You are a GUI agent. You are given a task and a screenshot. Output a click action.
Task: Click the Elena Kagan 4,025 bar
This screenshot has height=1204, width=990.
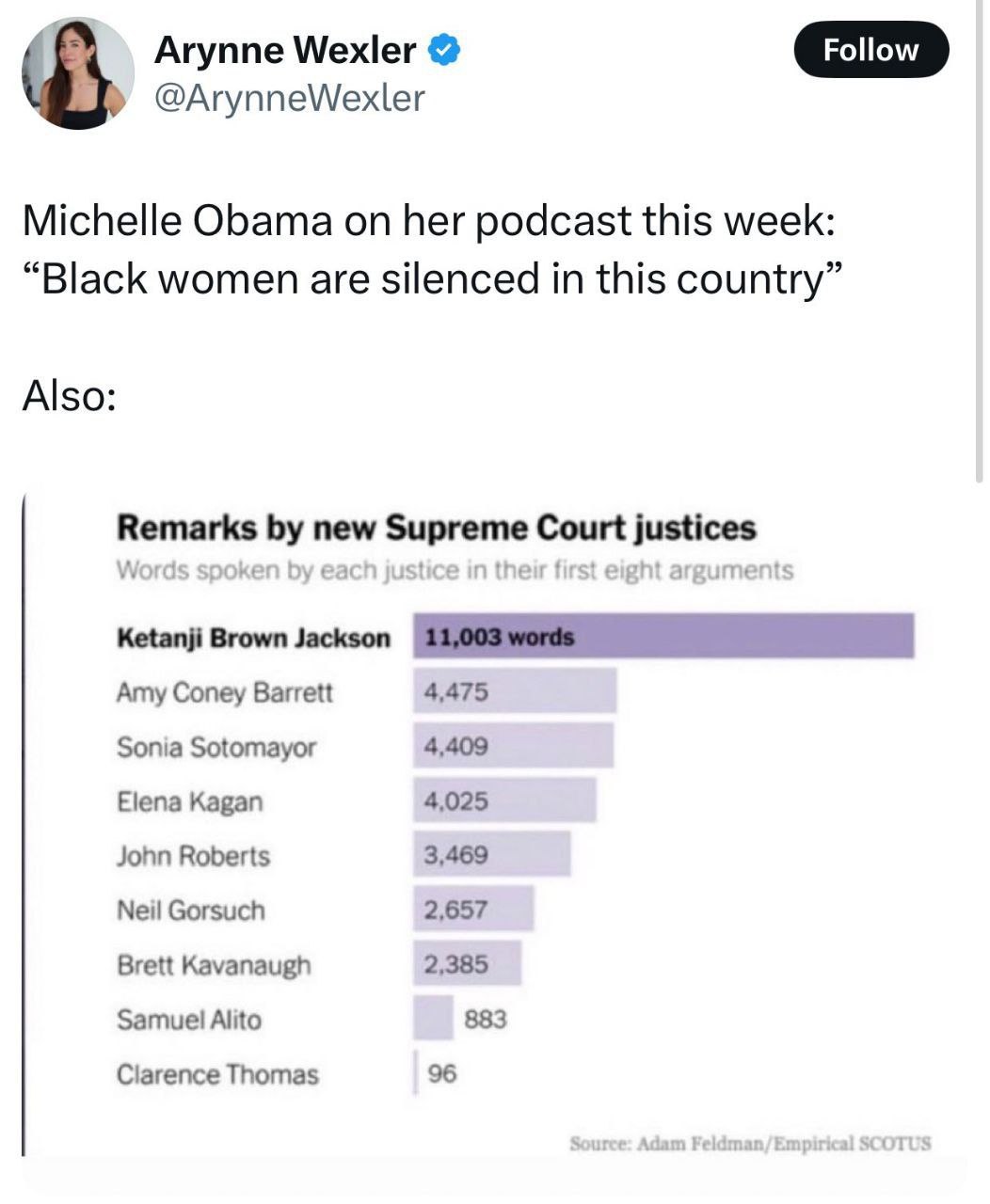(504, 800)
